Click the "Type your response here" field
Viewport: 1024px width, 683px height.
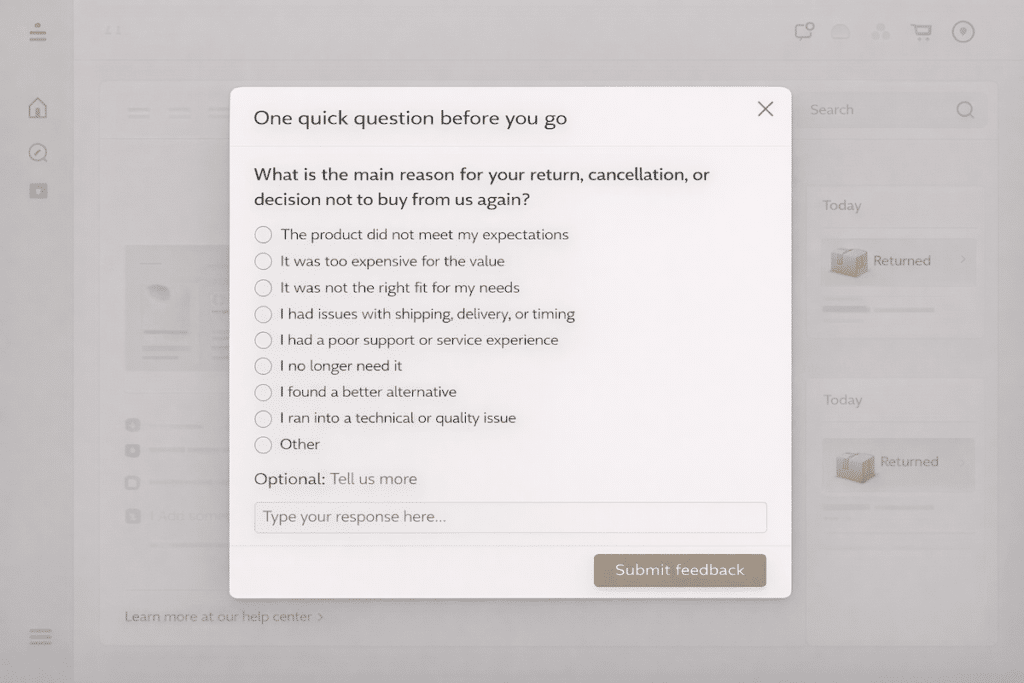pos(510,517)
